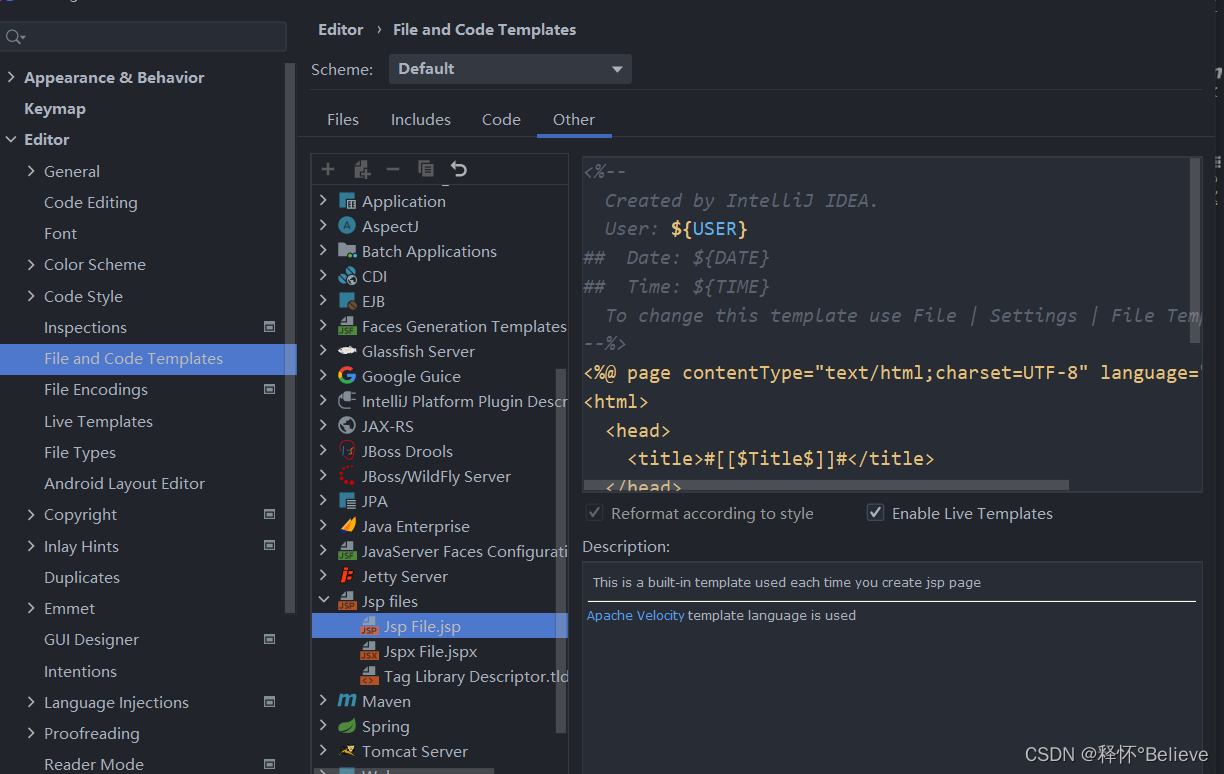Open Font settings page

point(60,233)
